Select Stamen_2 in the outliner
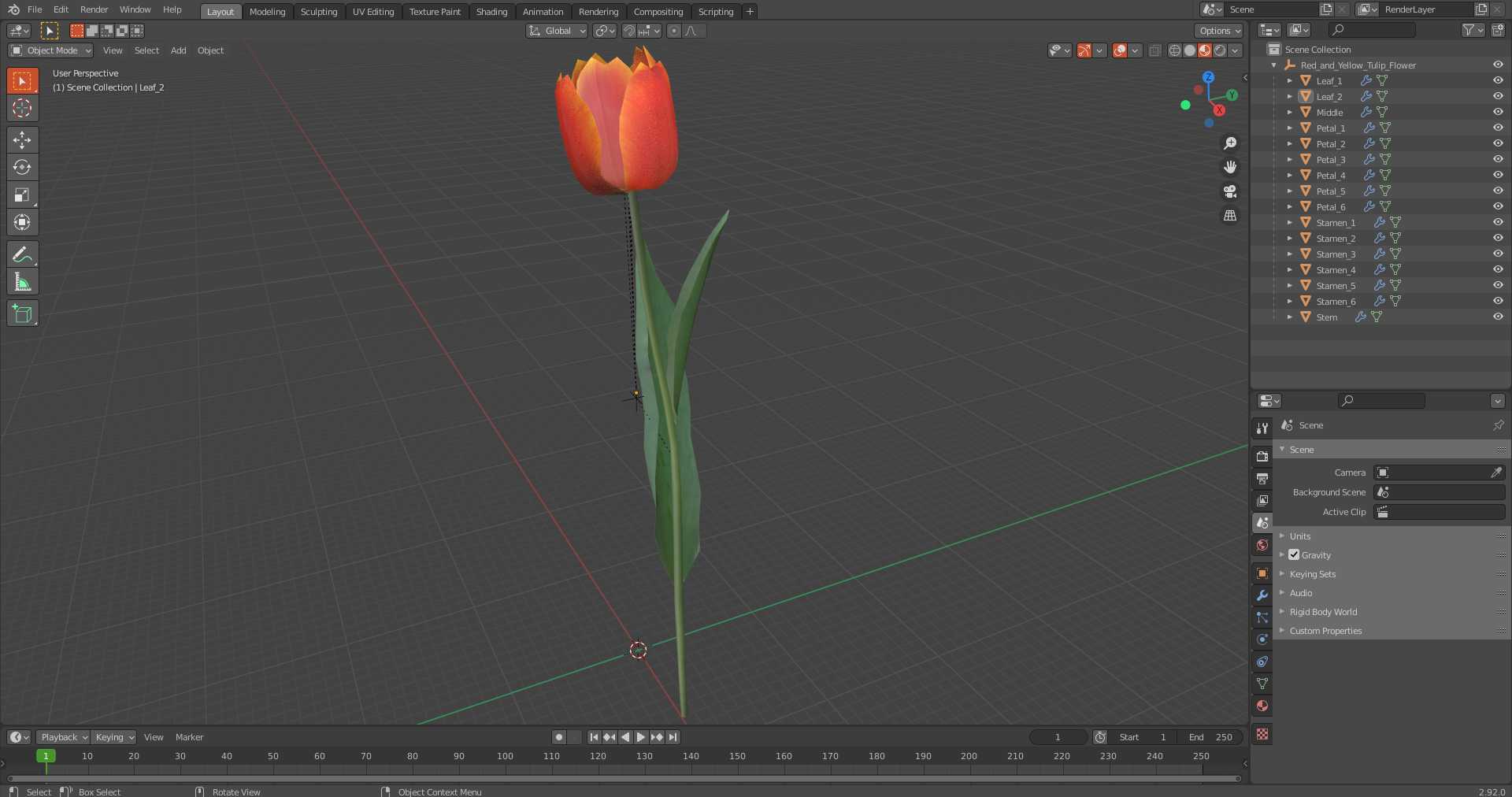Screen dimensions: 1512x797 click(1336, 238)
